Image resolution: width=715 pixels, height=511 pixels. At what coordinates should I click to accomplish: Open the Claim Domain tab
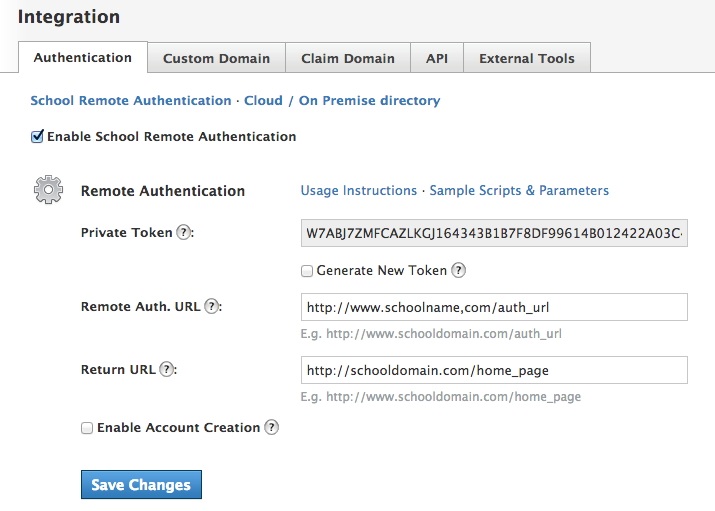tap(348, 58)
